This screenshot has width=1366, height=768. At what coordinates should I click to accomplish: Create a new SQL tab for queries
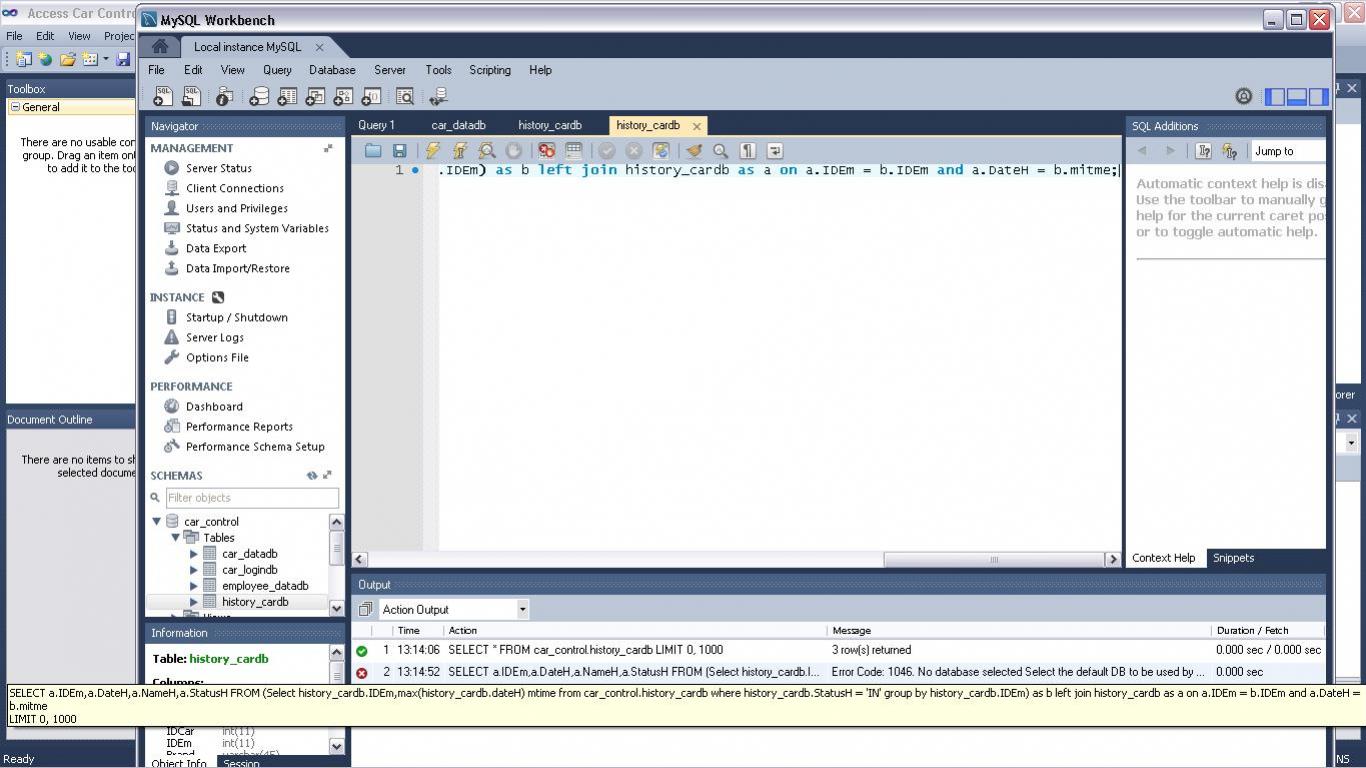pos(163,96)
